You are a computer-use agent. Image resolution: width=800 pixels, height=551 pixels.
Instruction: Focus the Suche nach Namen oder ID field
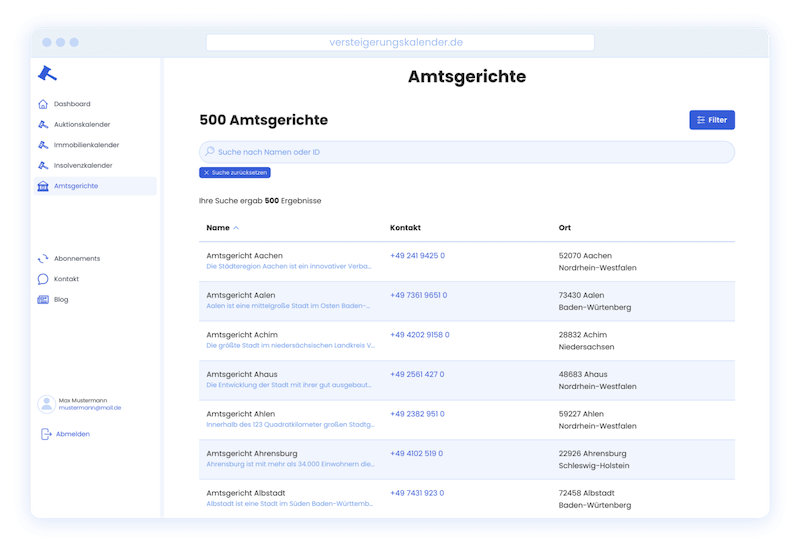point(467,152)
